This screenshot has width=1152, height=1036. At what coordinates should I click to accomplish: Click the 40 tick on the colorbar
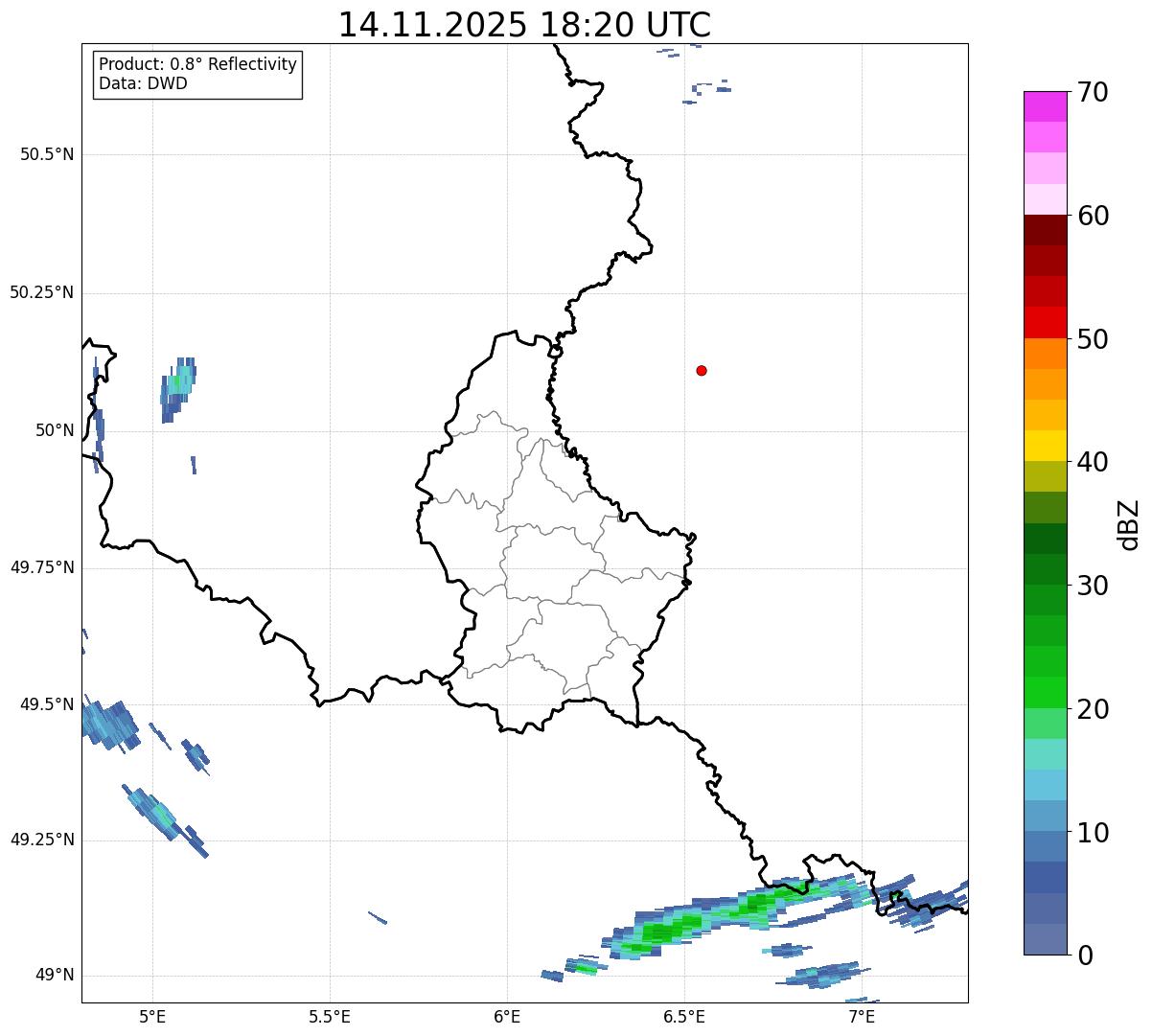click(1094, 462)
